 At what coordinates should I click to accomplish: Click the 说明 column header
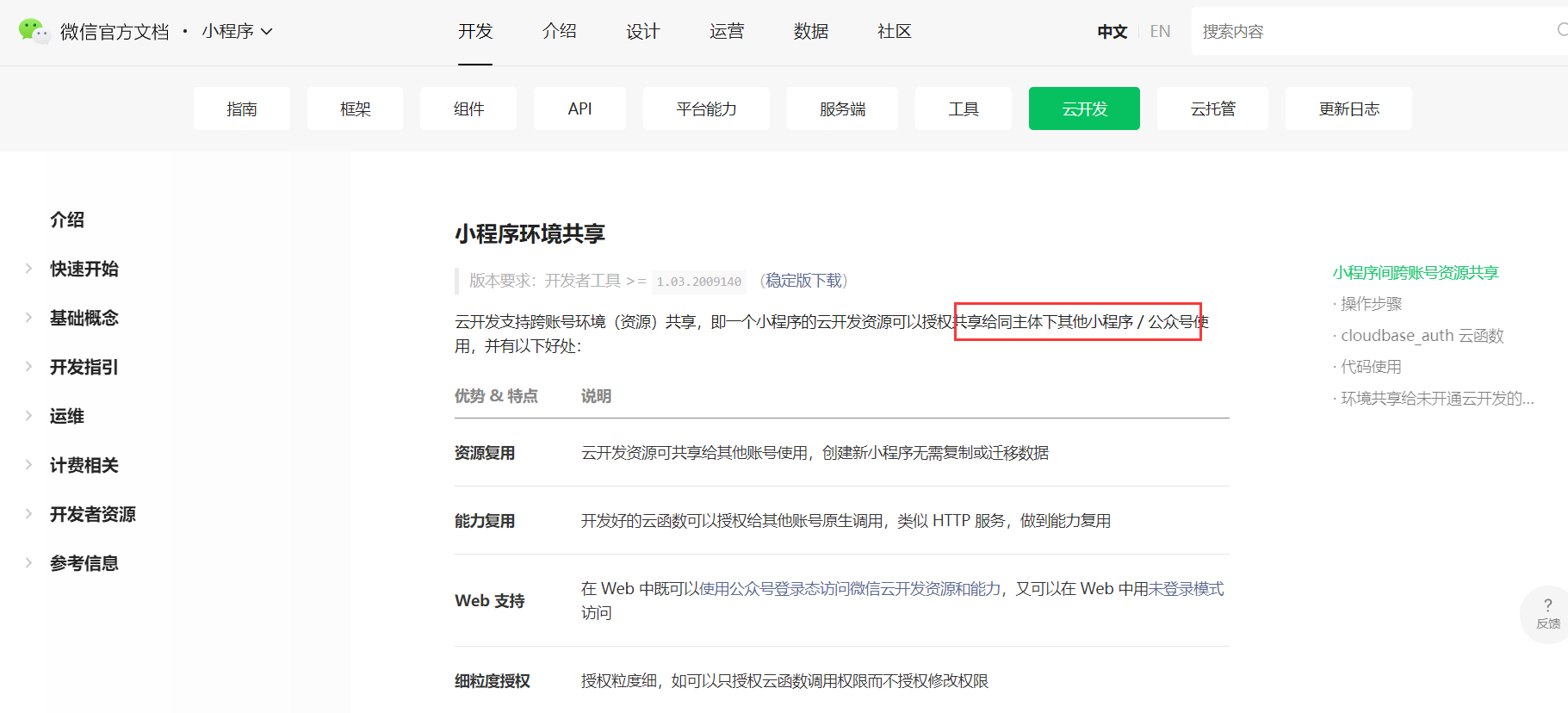[596, 396]
